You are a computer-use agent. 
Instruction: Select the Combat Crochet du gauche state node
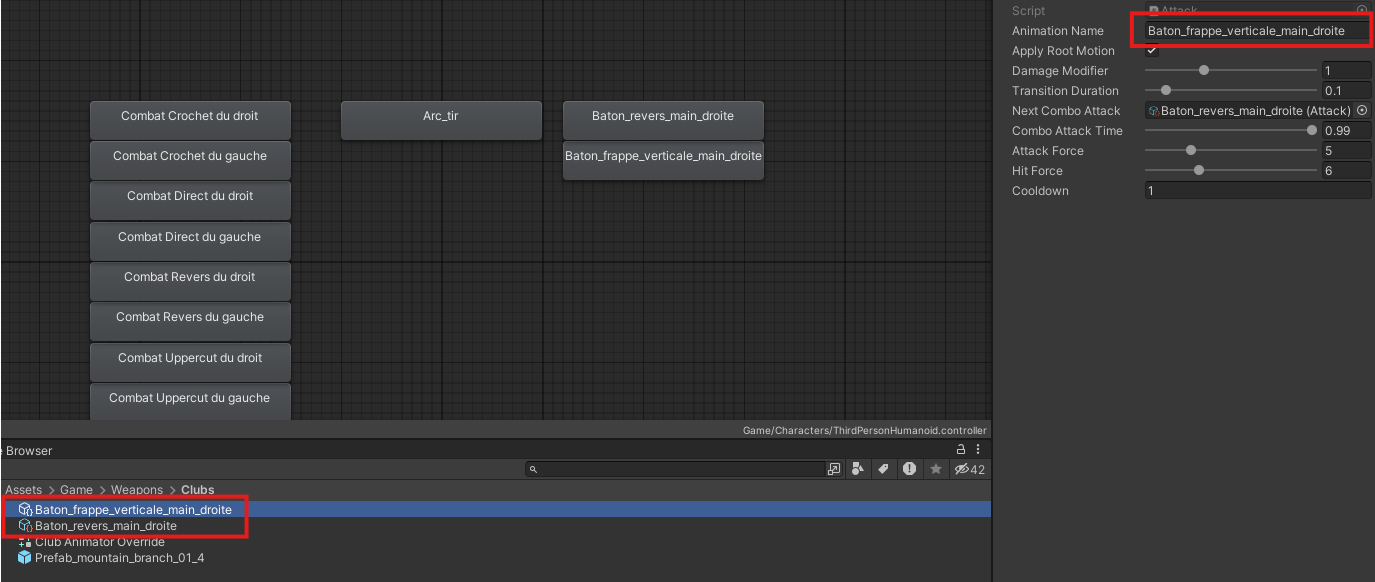coord(190,160)
